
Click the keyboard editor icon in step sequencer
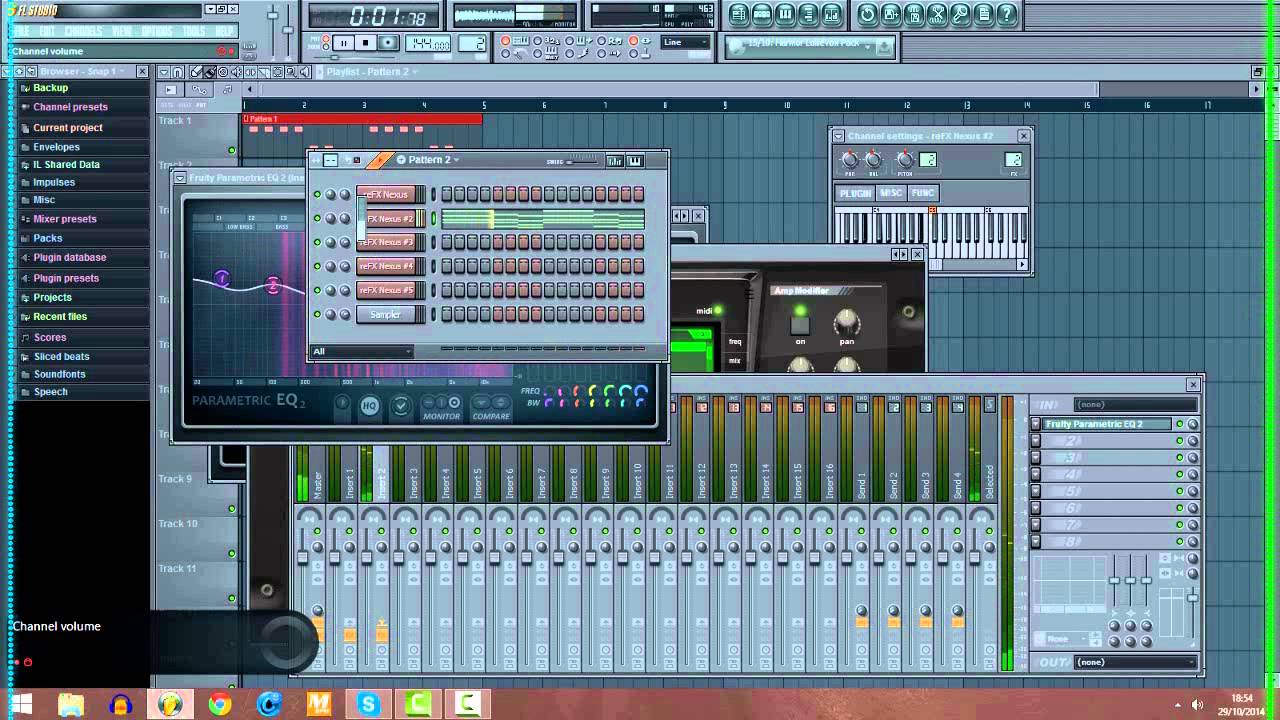[634, 160]
